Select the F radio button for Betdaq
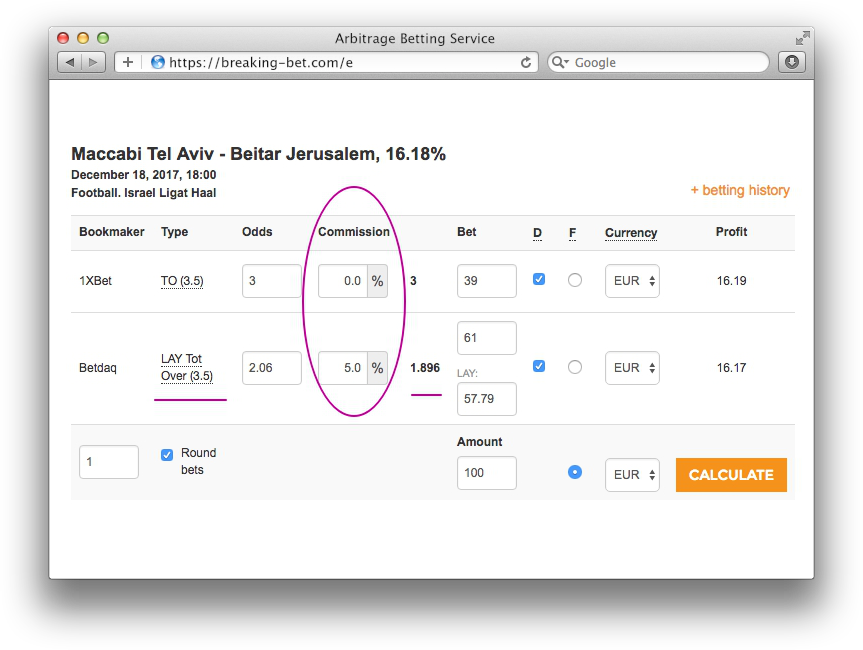Image resolution: width=863 pixels, height=650 pixels. (575, 367)
